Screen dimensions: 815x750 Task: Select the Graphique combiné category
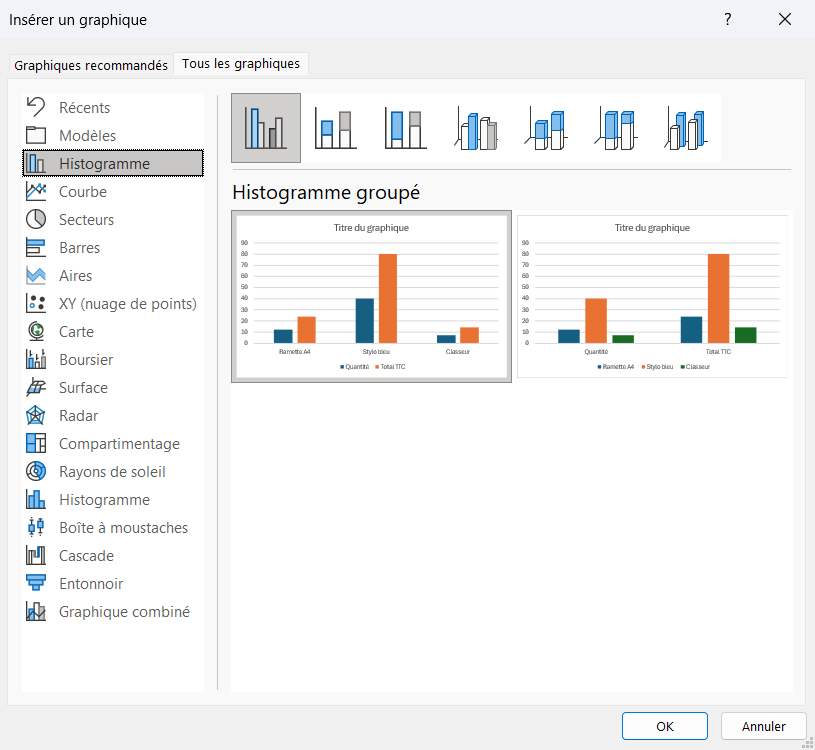(x=113, y=613)
